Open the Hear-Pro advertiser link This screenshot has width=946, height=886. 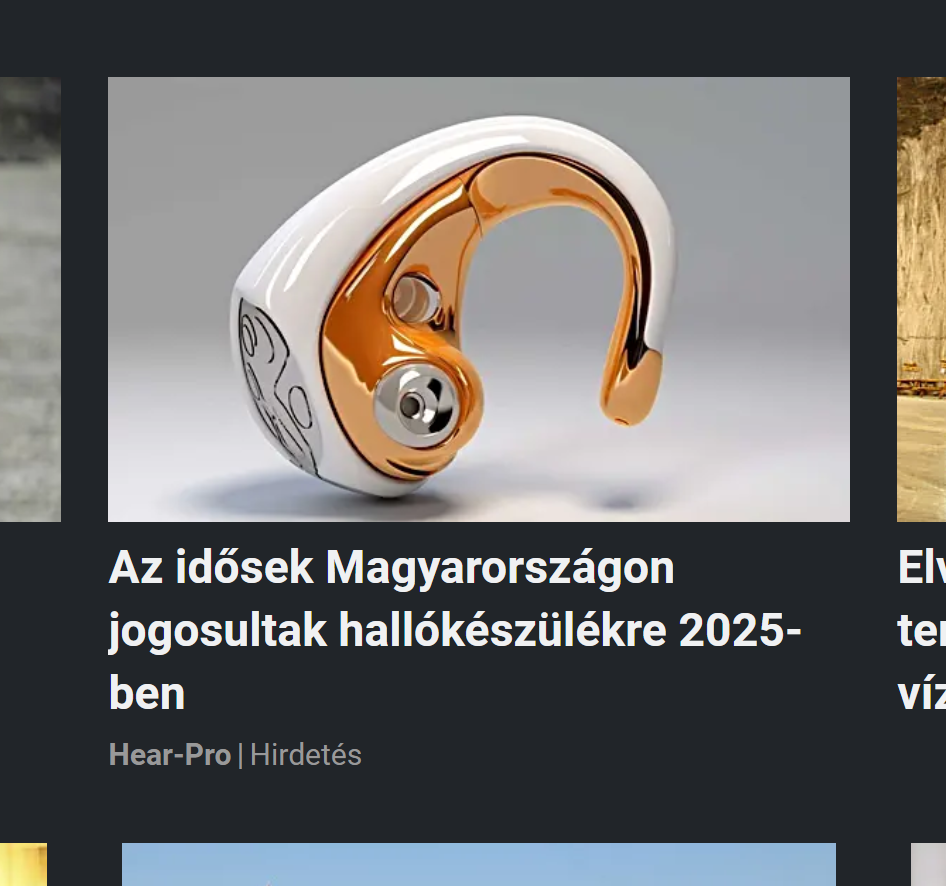tap(170, 755)
